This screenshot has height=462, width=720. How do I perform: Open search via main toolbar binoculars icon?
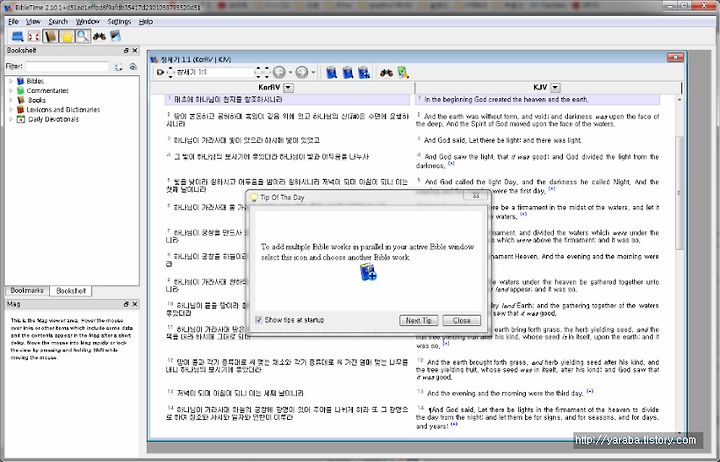(x=99, y=36)
